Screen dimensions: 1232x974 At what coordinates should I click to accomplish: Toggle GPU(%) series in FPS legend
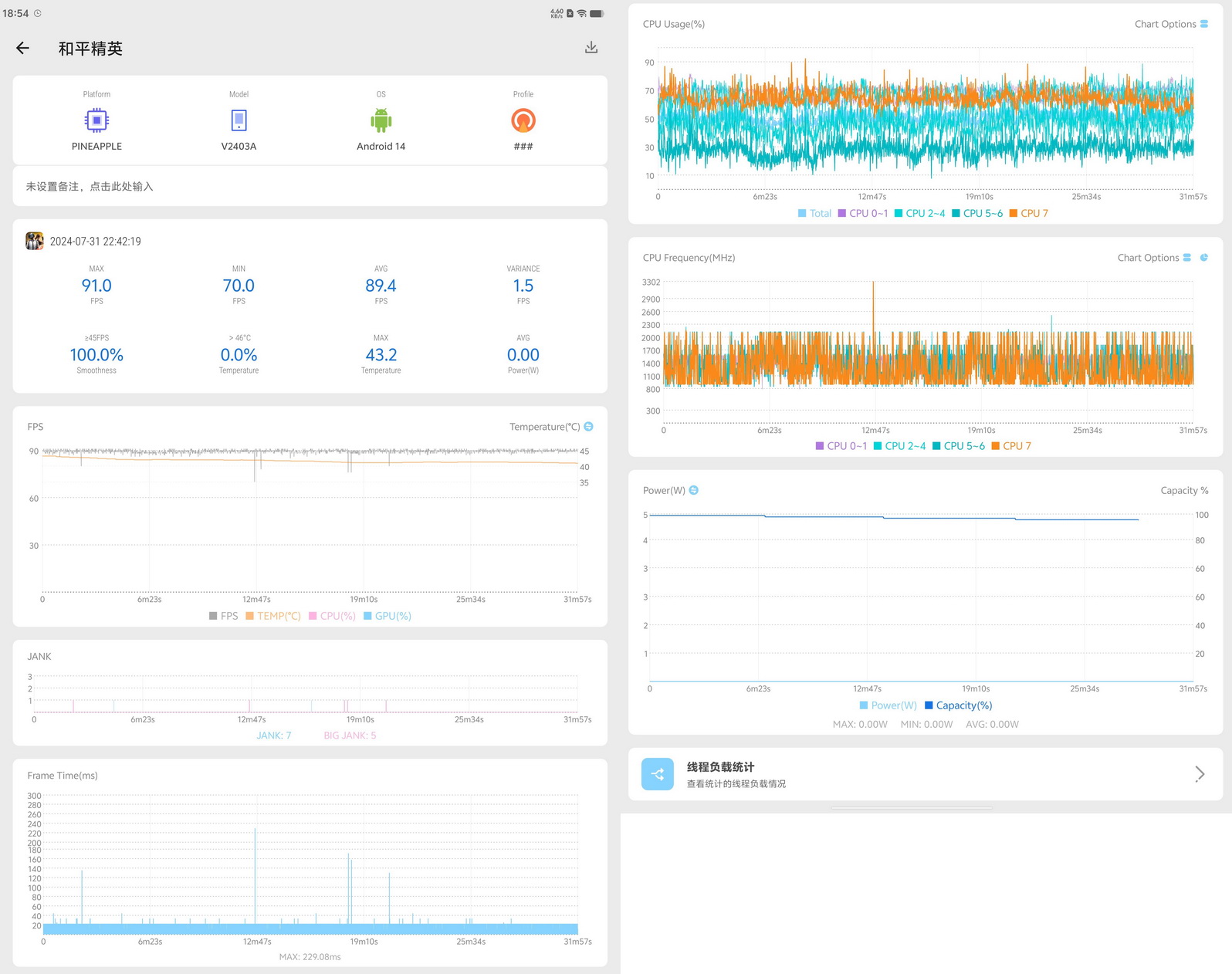[x=388, y=616]
